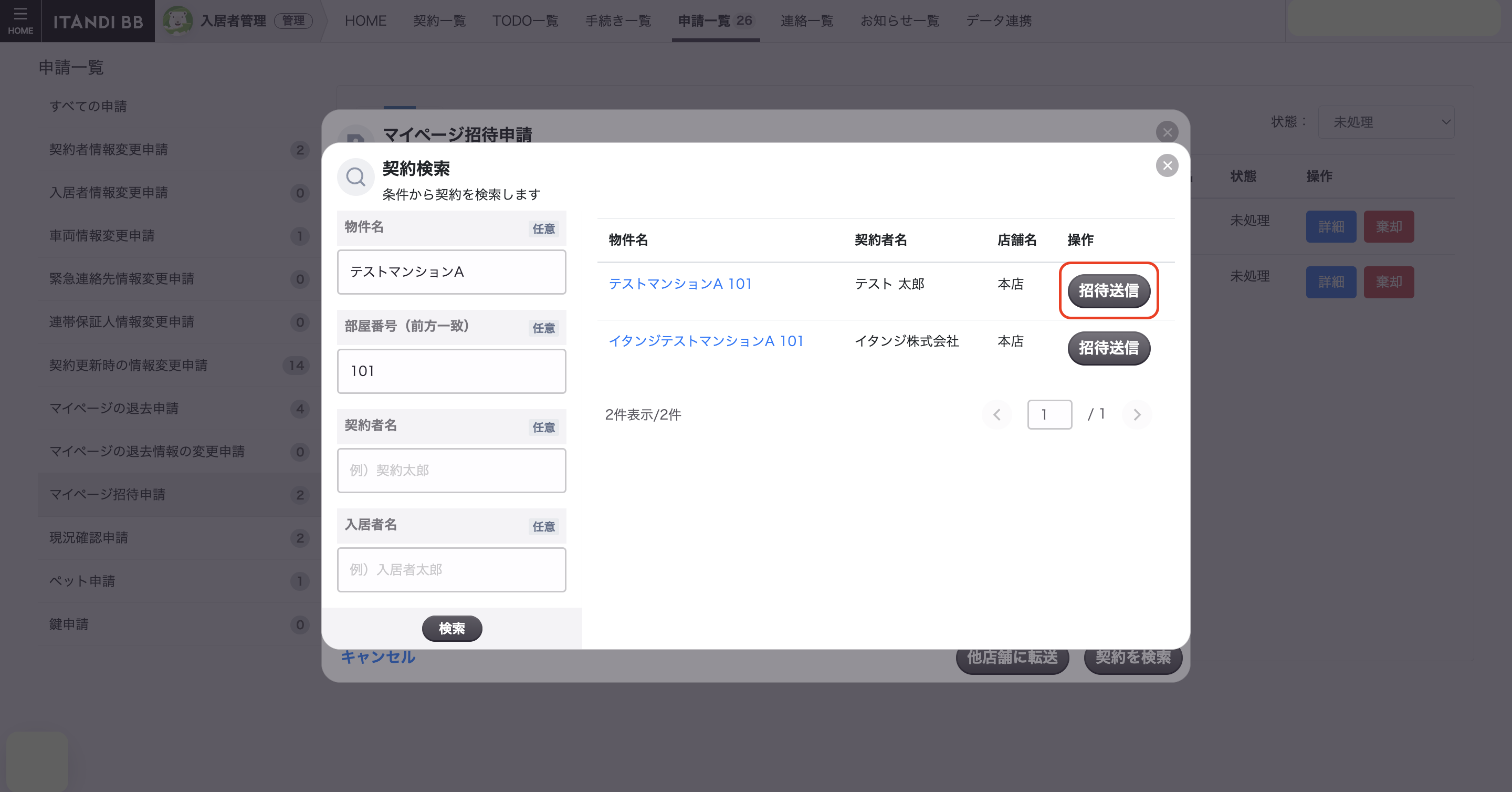The width and height of the screenshot is (1512, 792).
Task: Open テストマンションA 101 link
Action: (680, 284)
